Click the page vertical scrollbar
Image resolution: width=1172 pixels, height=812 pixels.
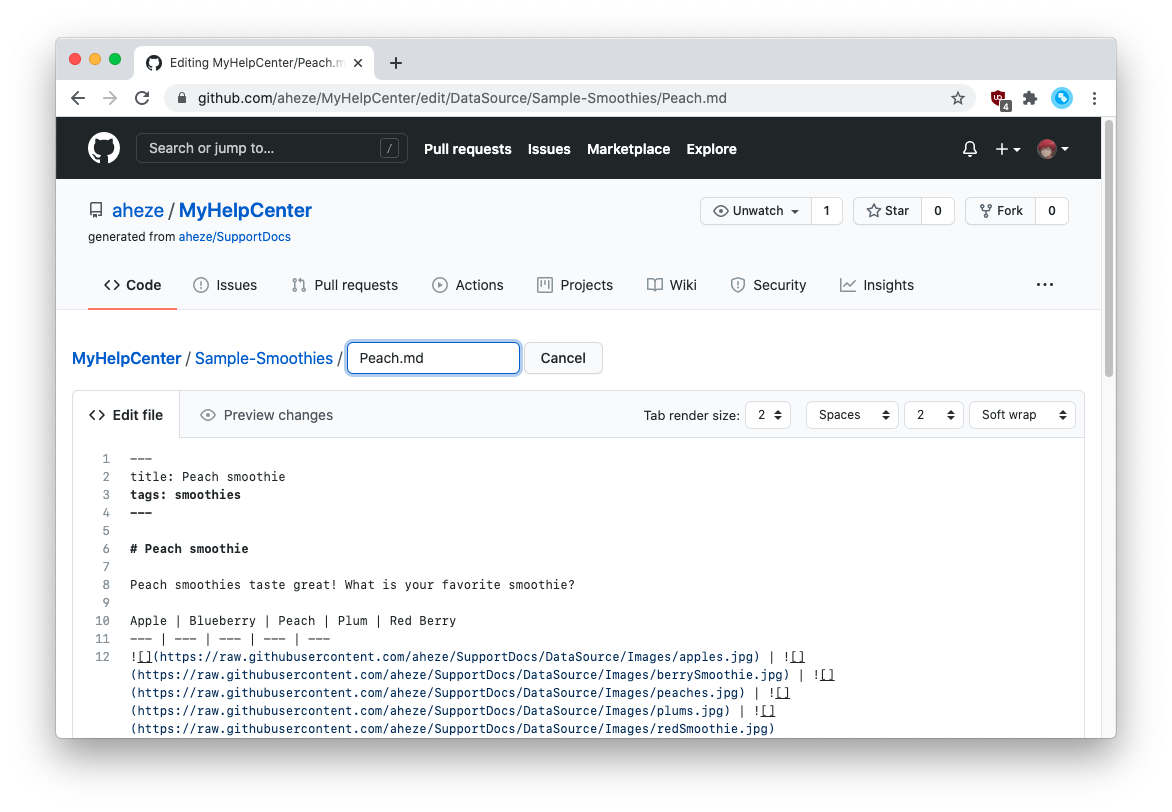tap(1109, 250)
